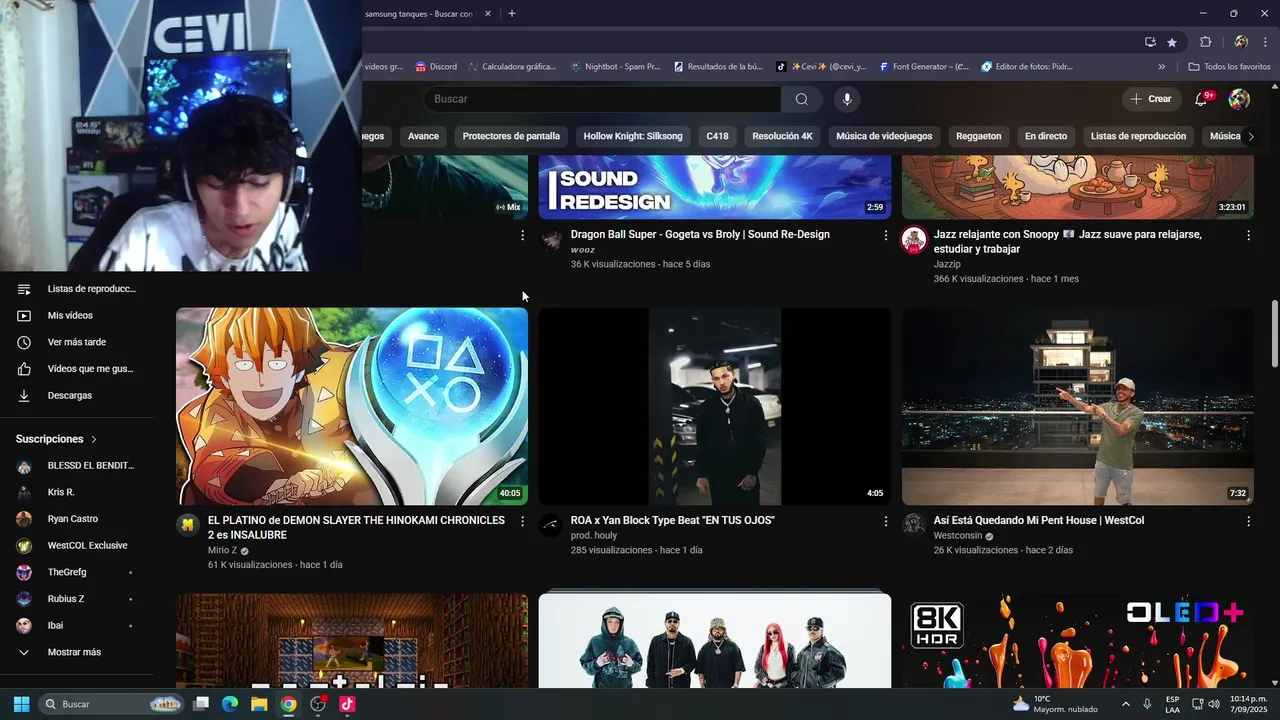Screen dimensions: 1280x720
Task: Select the Resolución 4K chip
Action: click(782, 136)
